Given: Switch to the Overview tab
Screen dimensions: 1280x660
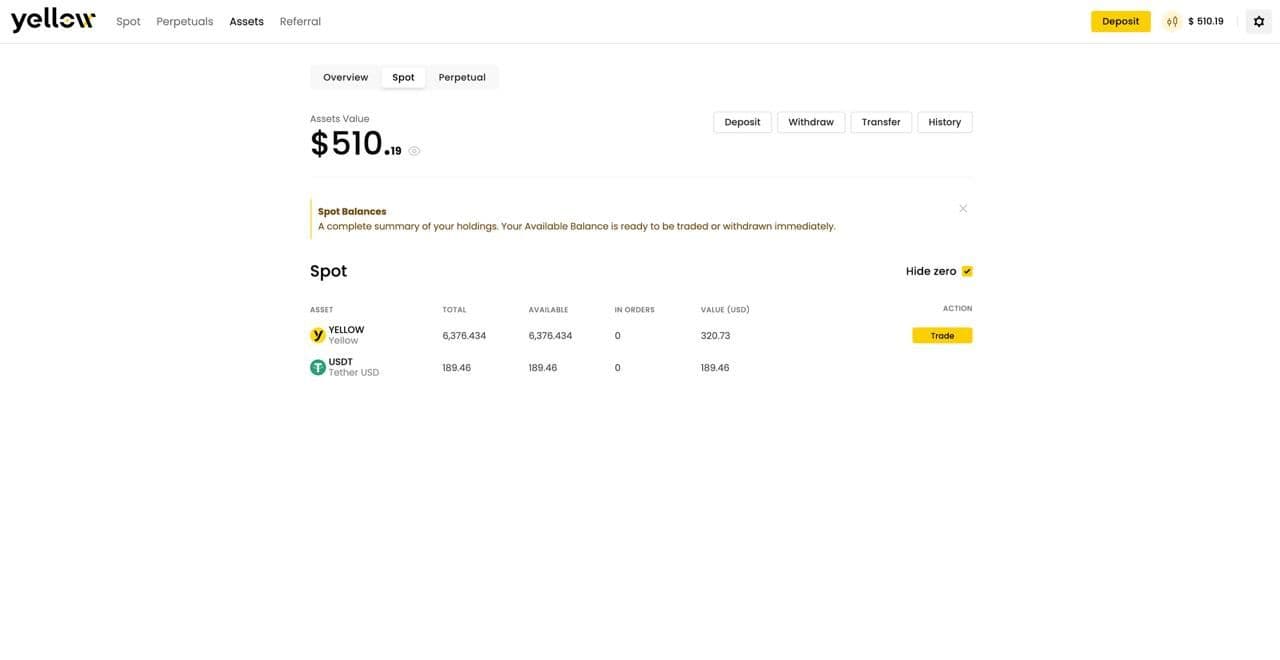Looking at the screenshot, I should (x=346, y=77).
